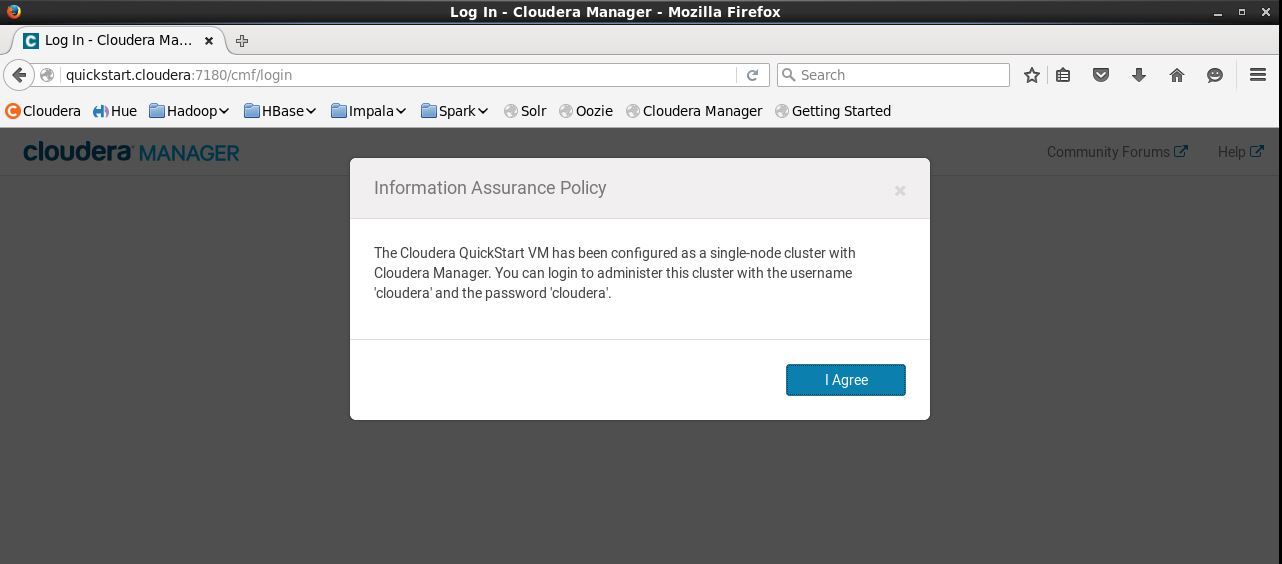The image size is (1282, 564).
Task: Open a new tab with plus icon
Action: [241, 41]
